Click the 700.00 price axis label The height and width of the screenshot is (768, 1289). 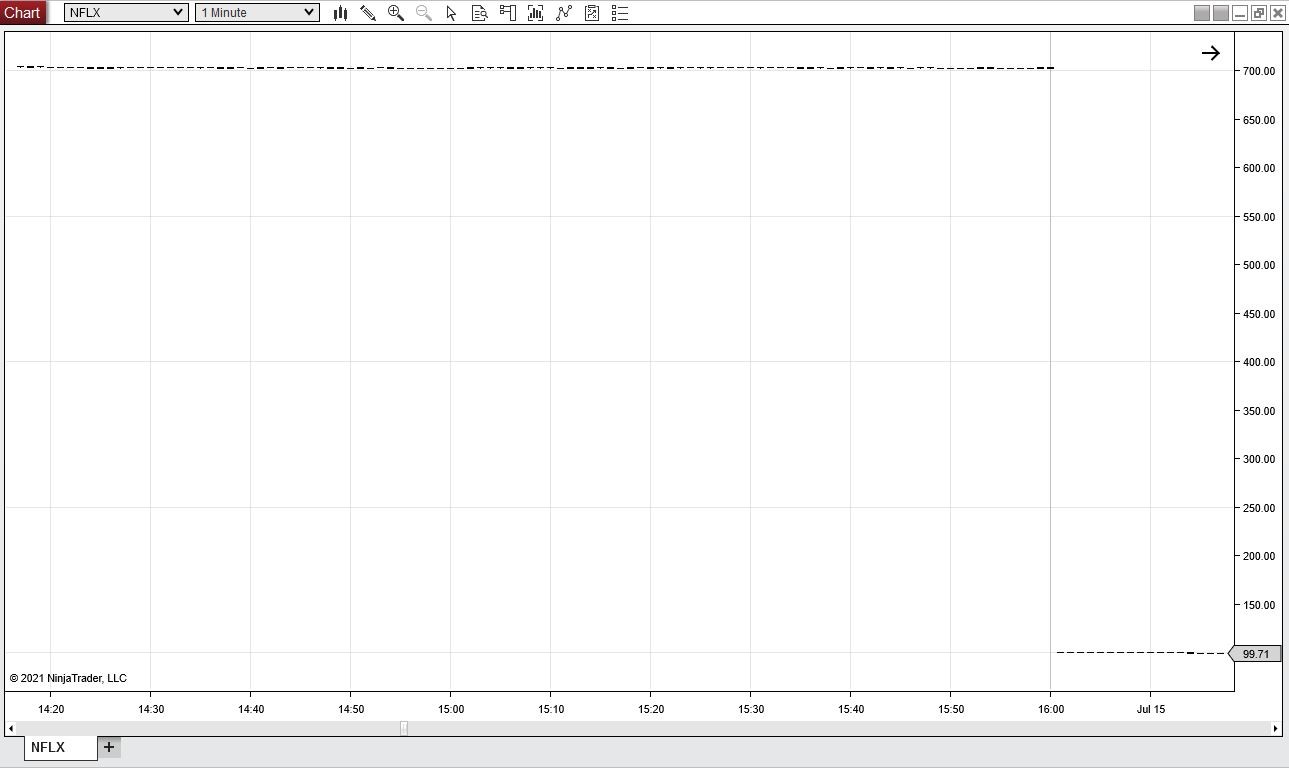tap(1259, 72)
